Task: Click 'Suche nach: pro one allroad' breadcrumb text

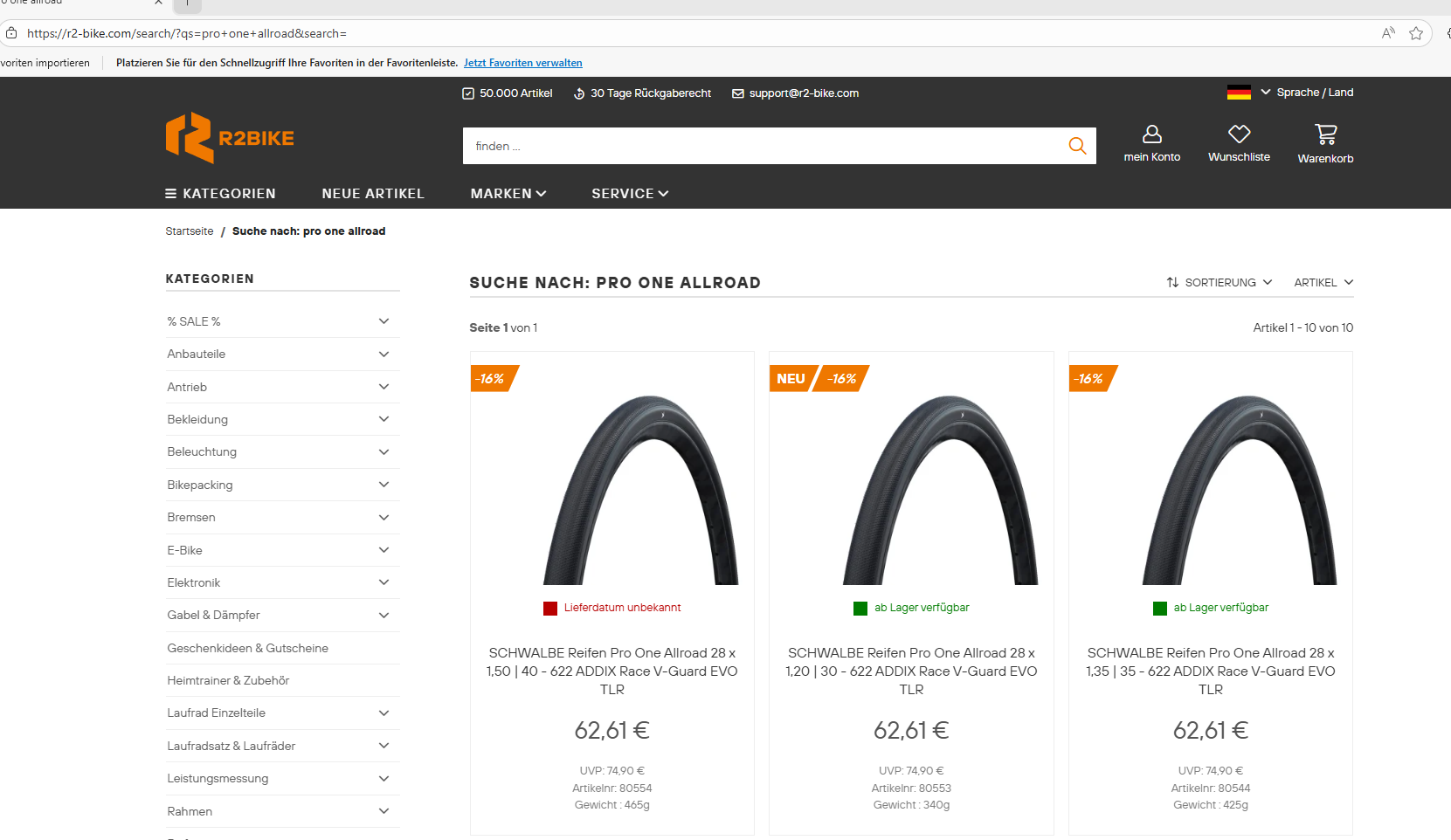Action: click(309, 231)
